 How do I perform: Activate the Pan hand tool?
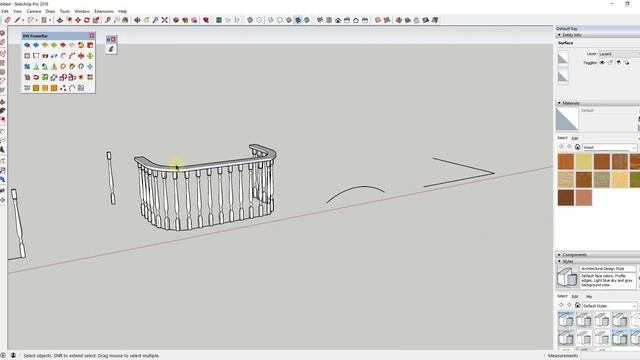click(x=146, y=20)
